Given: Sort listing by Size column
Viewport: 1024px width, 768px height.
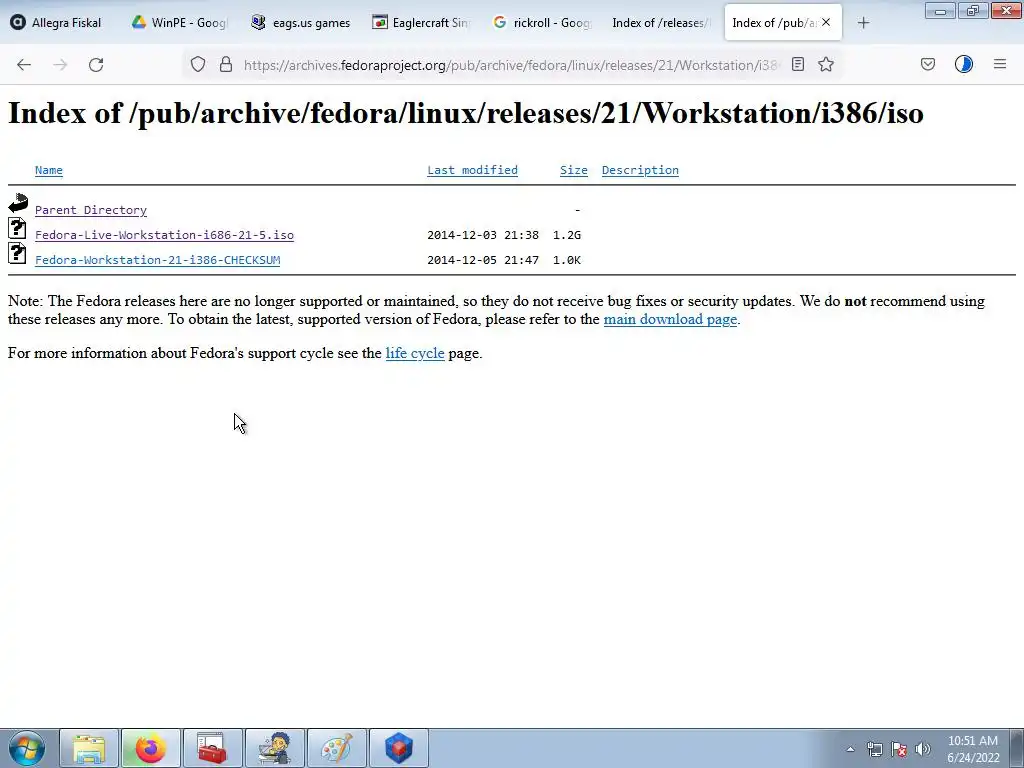Looking at the screenshot, I should coord(573,170).
